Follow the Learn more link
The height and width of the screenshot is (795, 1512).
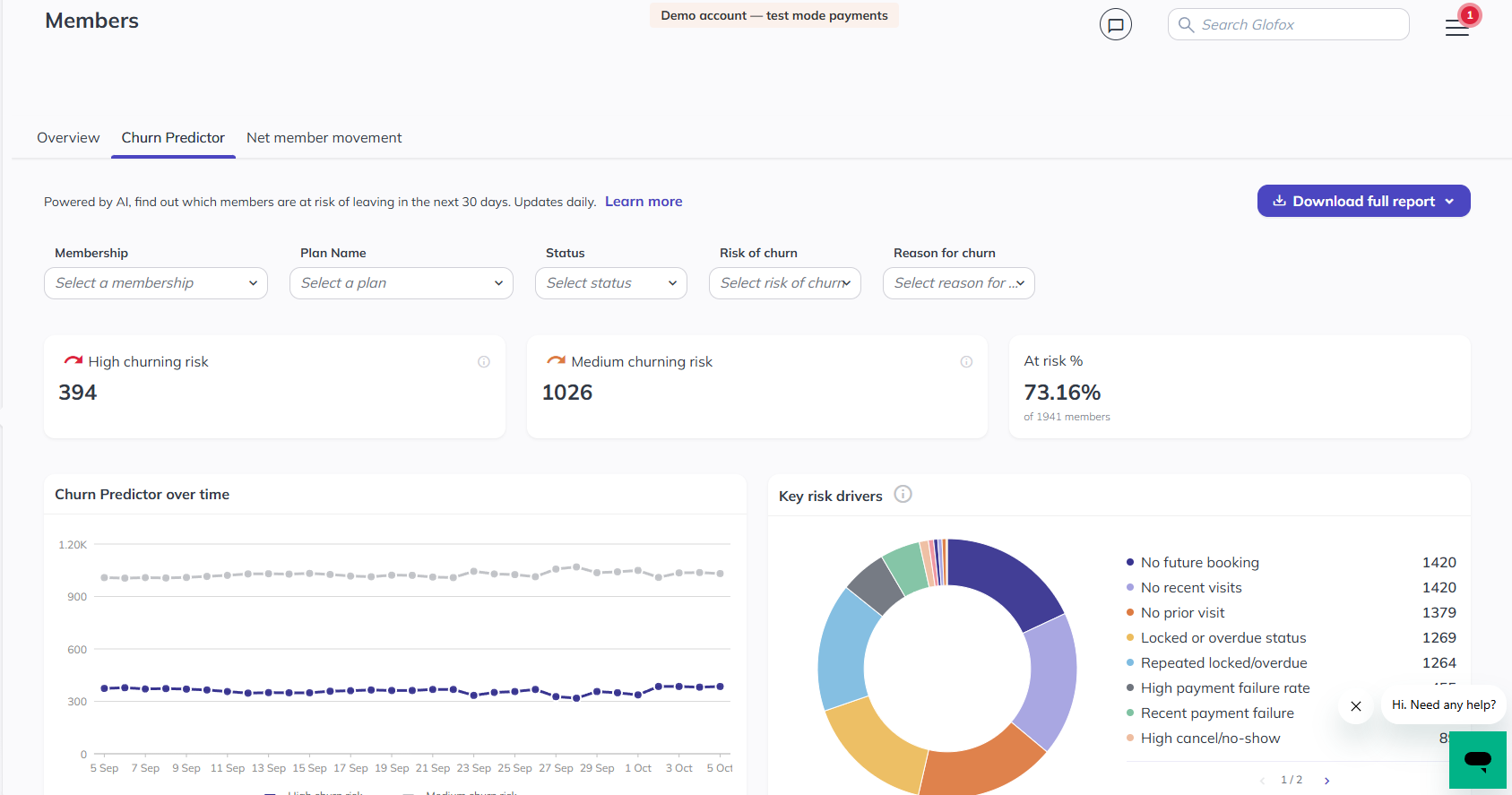644,202
